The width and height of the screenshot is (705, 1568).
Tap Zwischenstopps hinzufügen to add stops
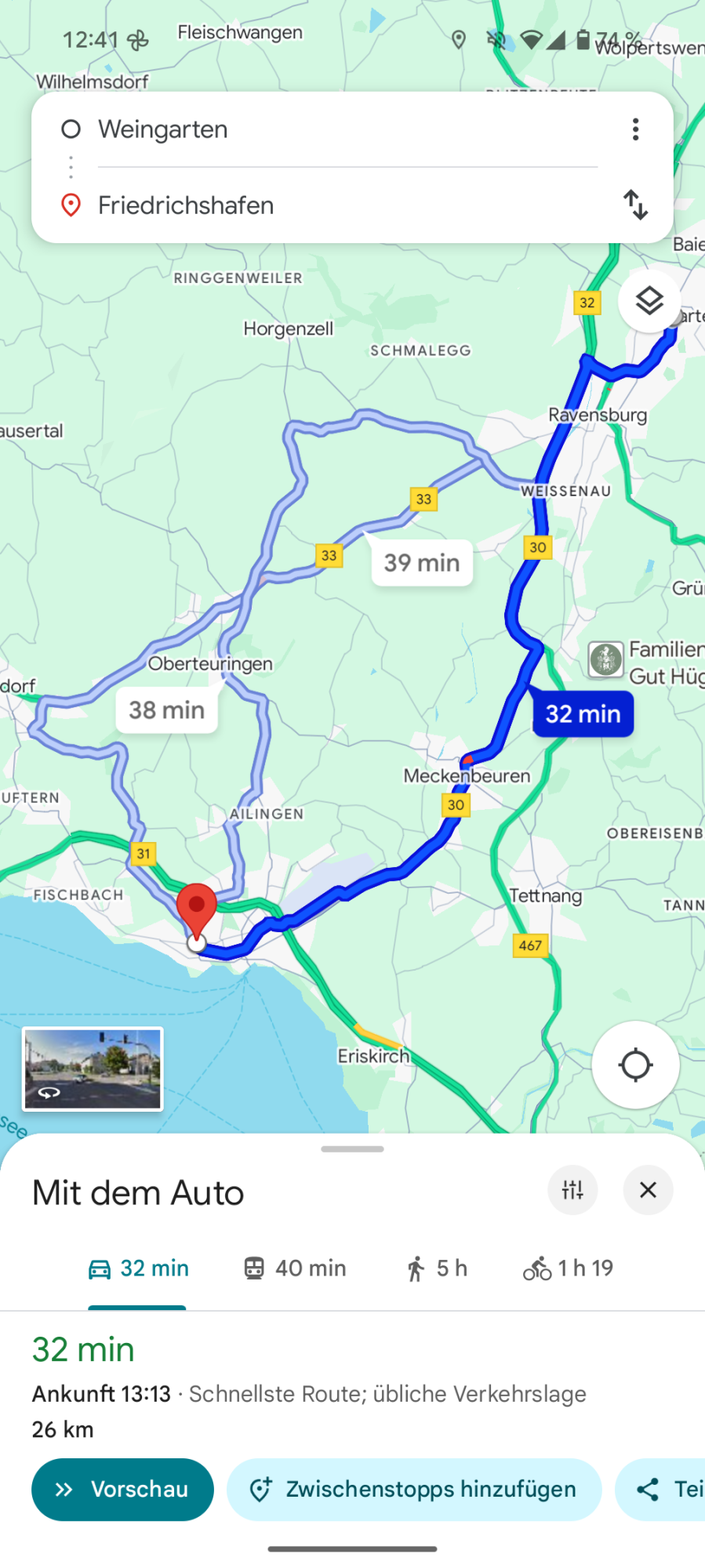point(414,1489)
